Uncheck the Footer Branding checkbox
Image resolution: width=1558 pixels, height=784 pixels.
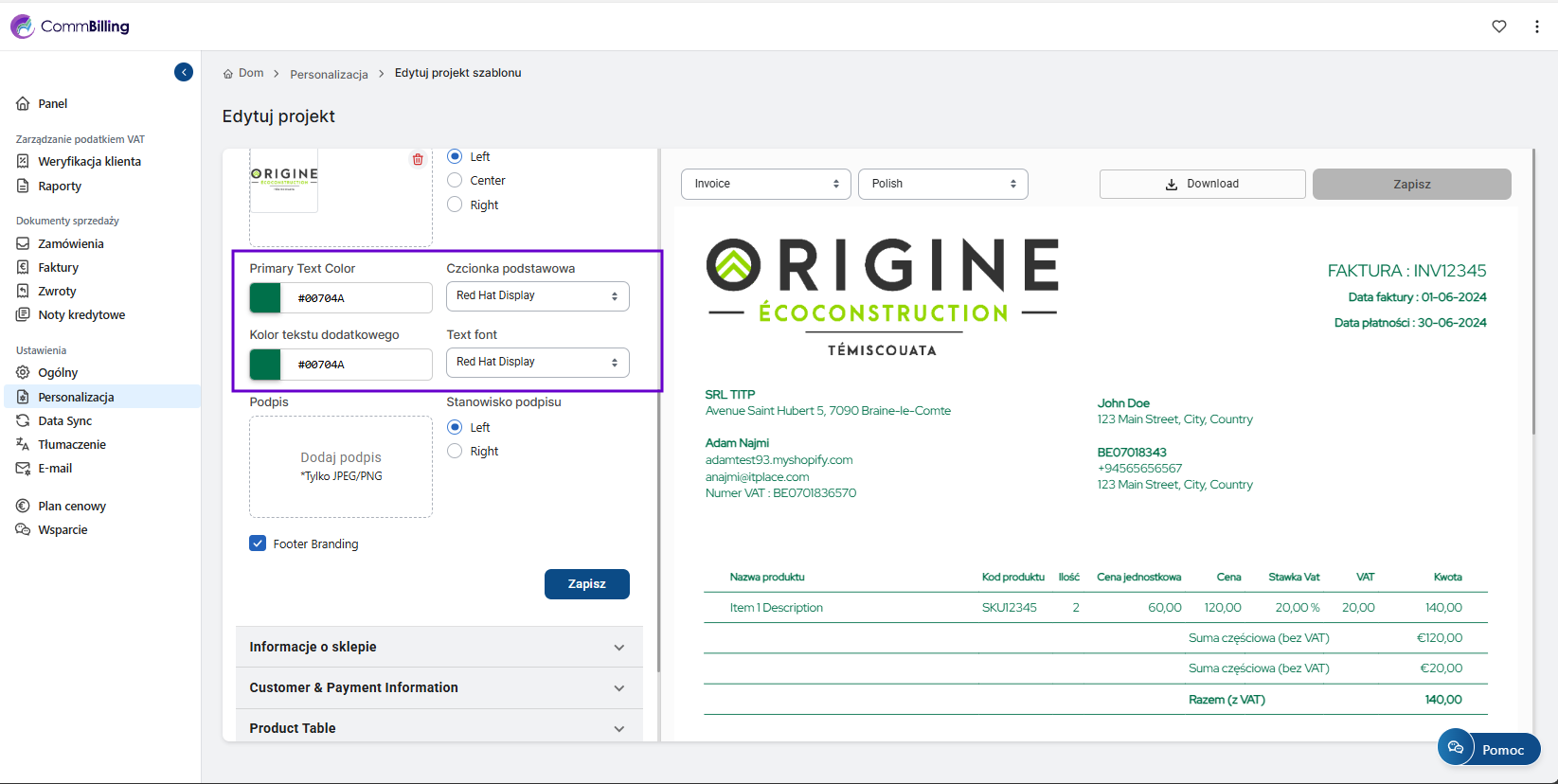click(x=258, y=543)
